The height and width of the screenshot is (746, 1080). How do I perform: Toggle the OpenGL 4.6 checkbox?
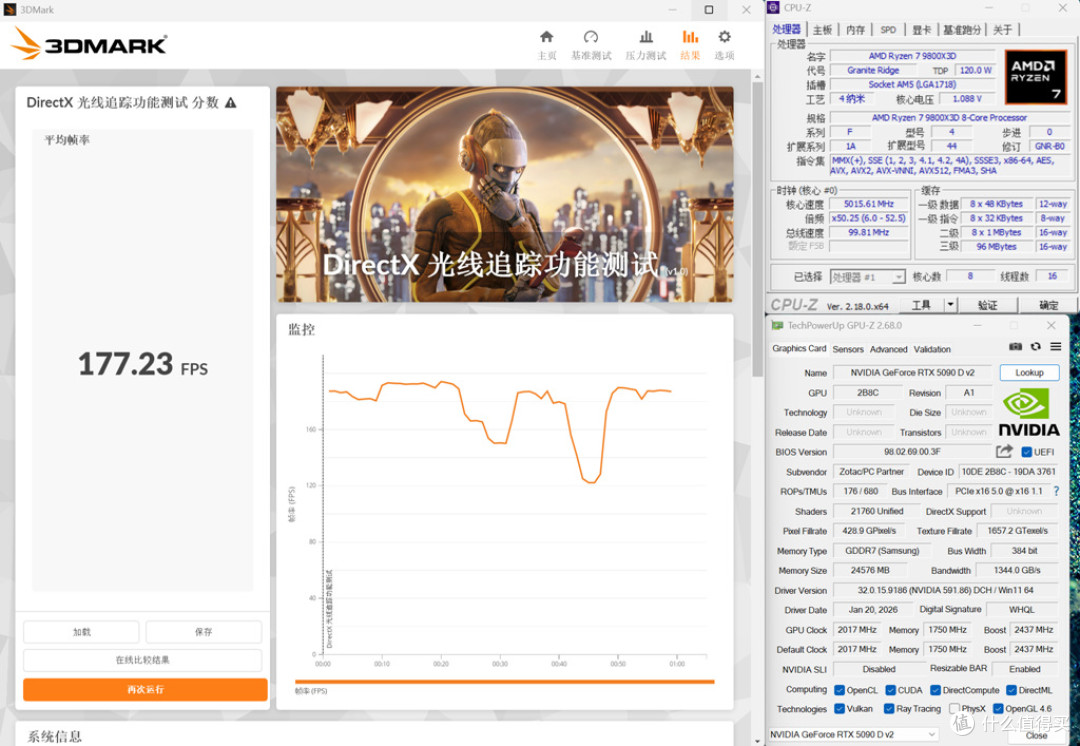[x=998, y=708]
